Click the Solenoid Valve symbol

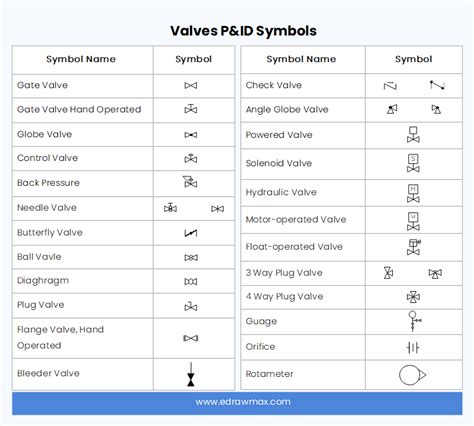pos(413,163)
